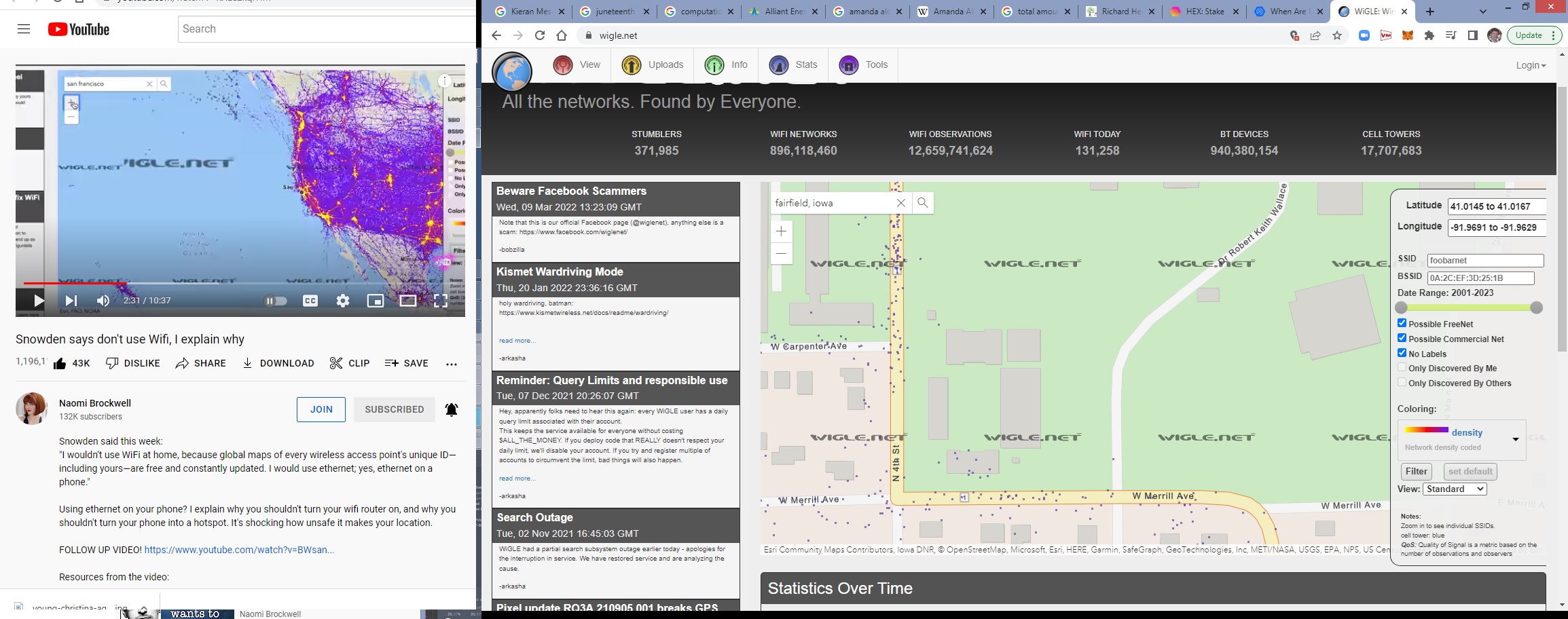Toggle closed captions in player

[310, 301]
